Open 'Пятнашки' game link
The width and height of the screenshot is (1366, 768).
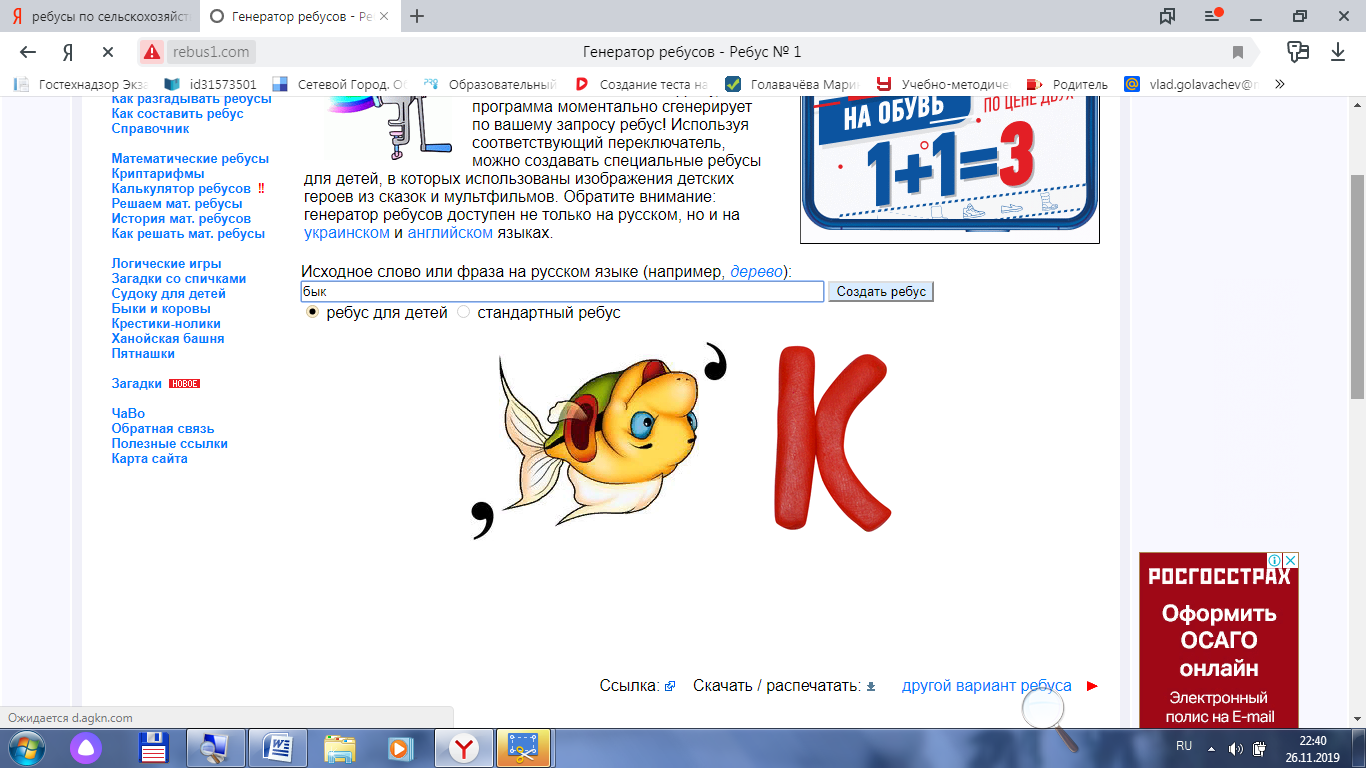point(143,354)
